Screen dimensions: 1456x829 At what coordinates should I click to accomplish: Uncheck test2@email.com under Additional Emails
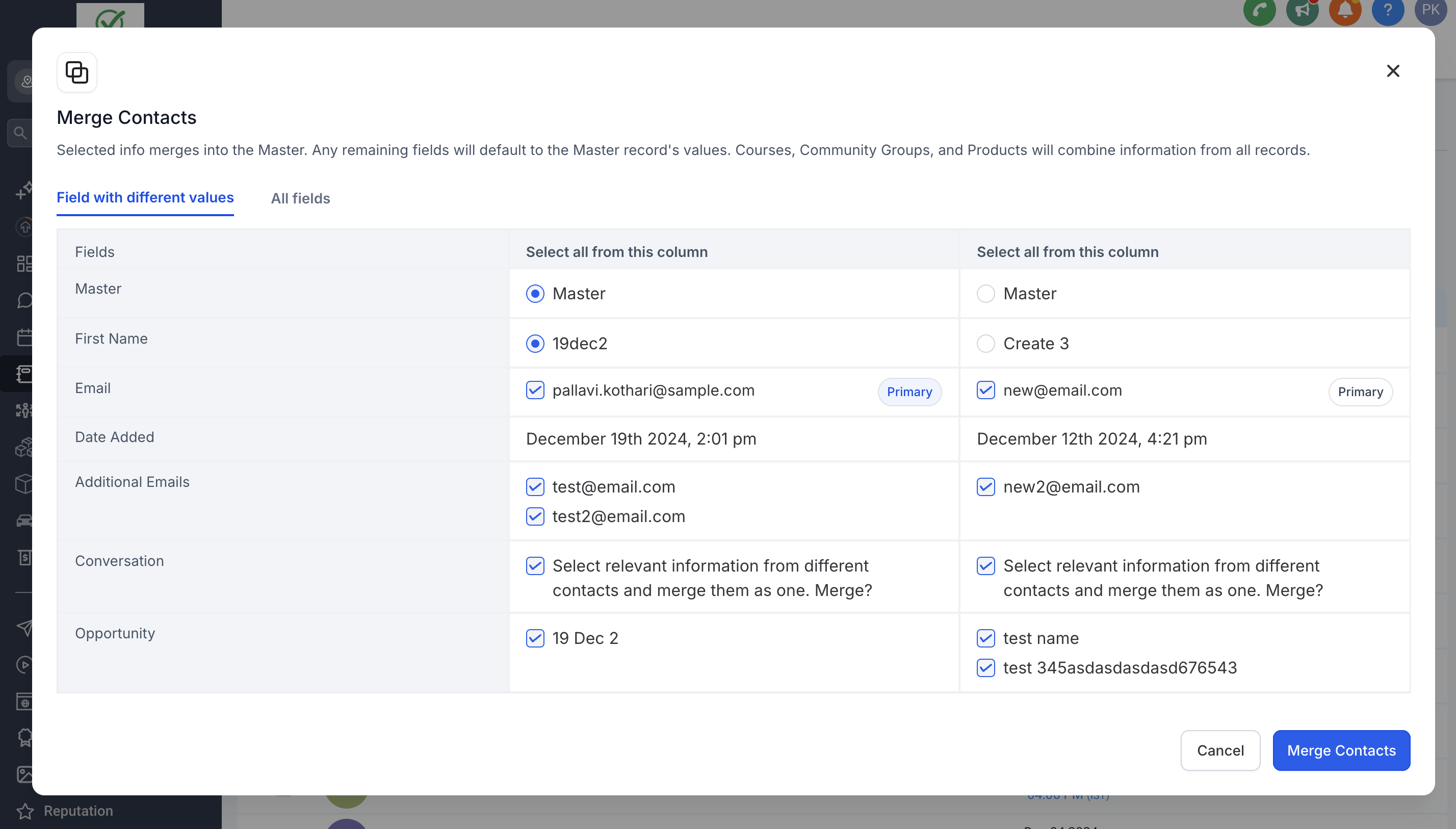coord(535,516)
